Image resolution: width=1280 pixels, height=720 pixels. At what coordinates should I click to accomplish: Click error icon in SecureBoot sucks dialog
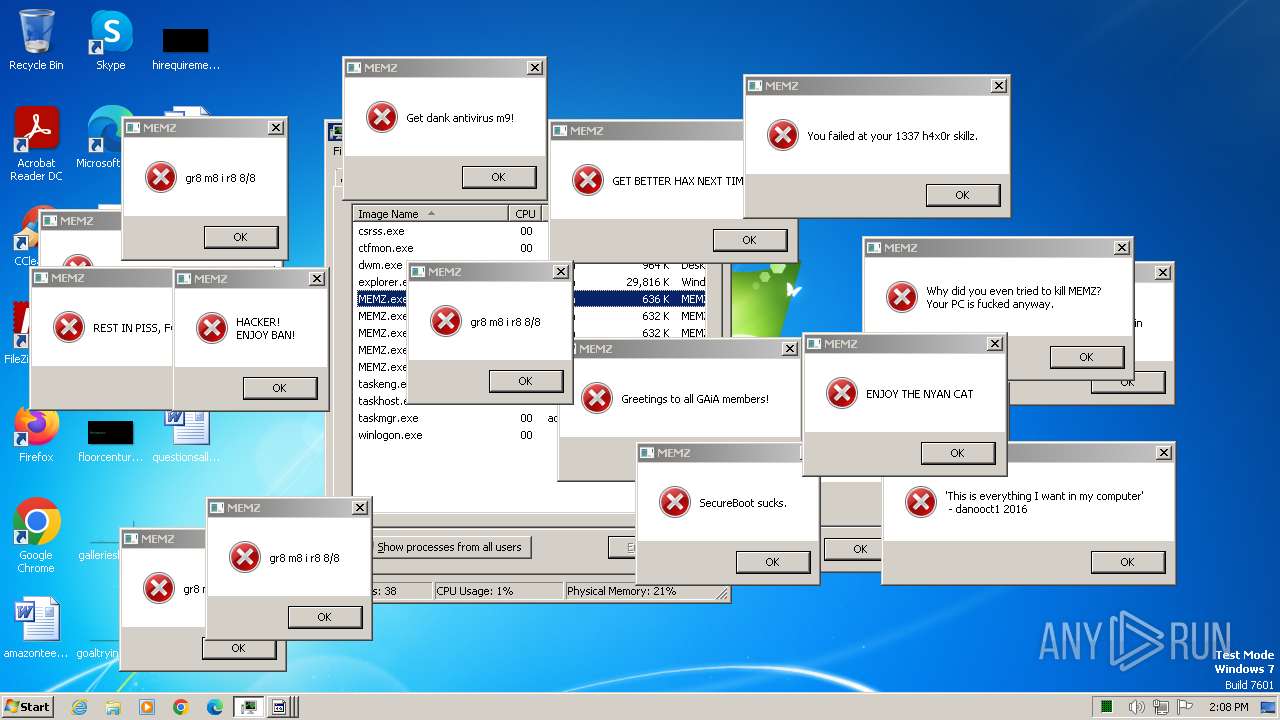[675, 502]
